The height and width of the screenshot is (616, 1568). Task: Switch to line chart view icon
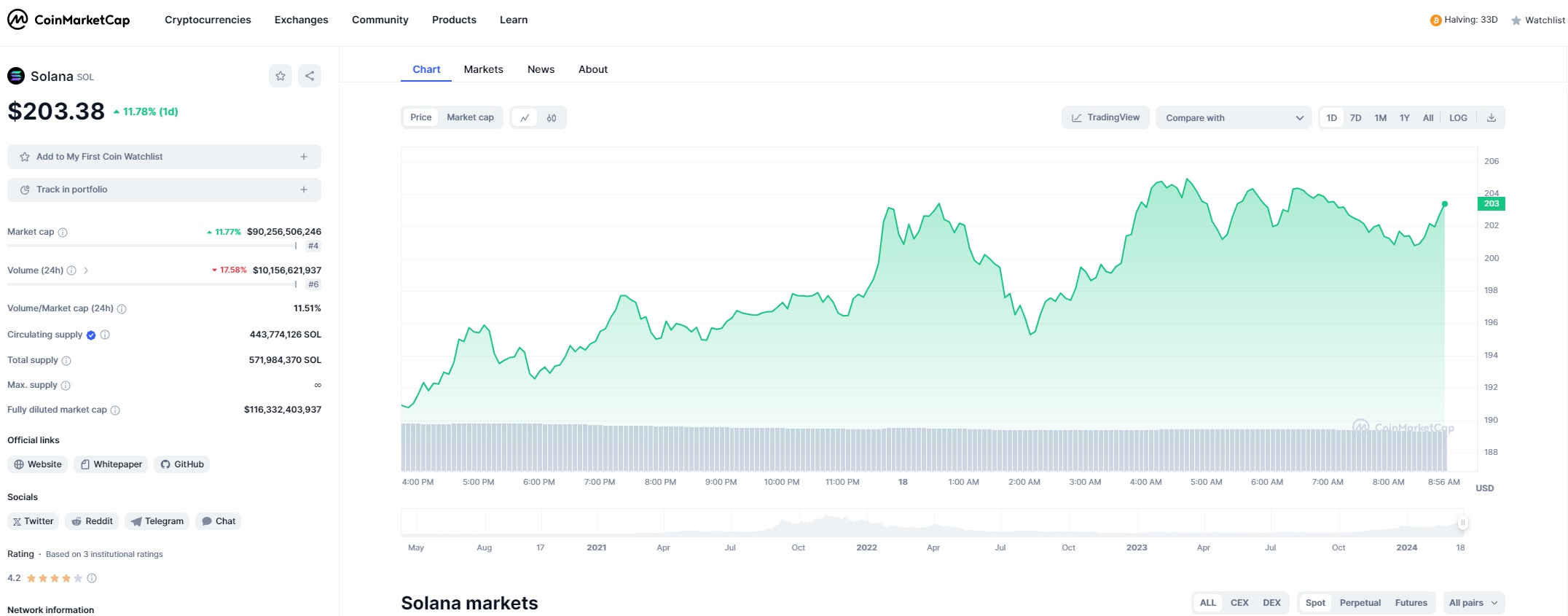click(525, 117)
